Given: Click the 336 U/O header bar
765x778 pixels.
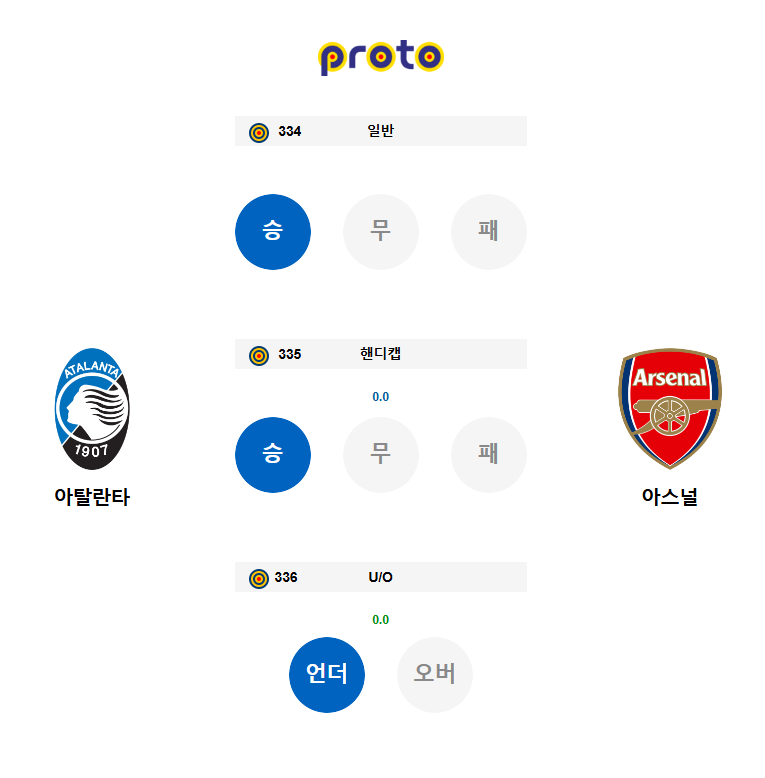Looking at the screenshot, I should click(x=381, y=577).
